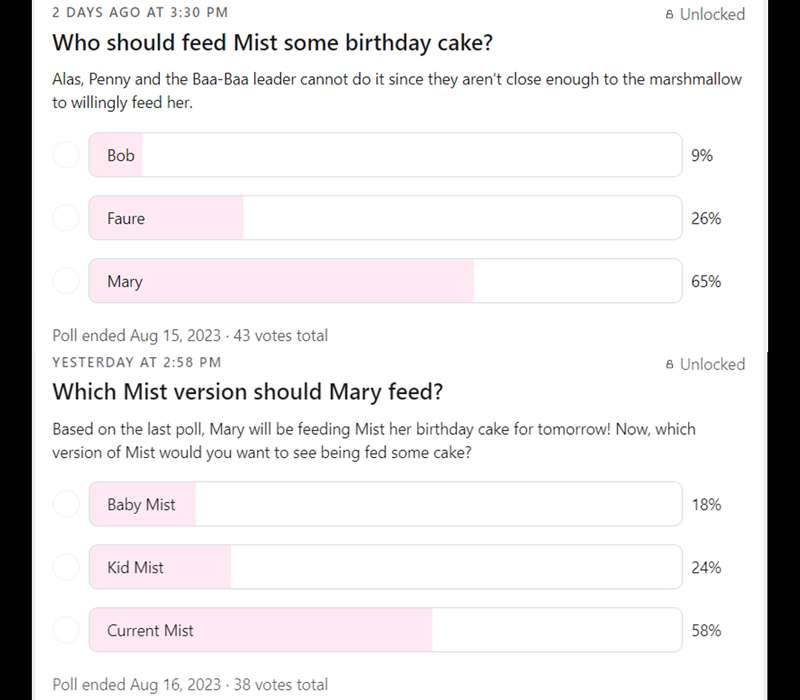
Task: Click the Bob poll option bar
Action: (385, 156)
